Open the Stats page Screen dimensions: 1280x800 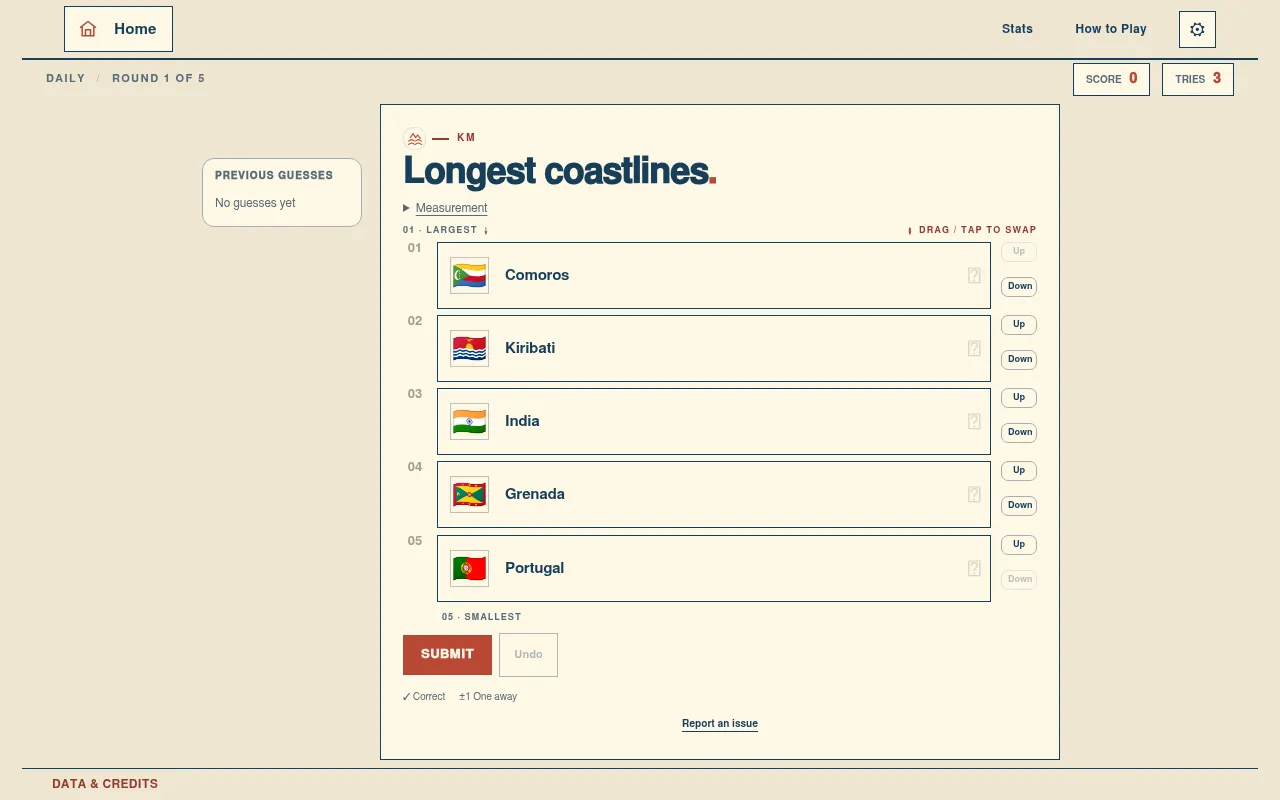(1017, 29)
